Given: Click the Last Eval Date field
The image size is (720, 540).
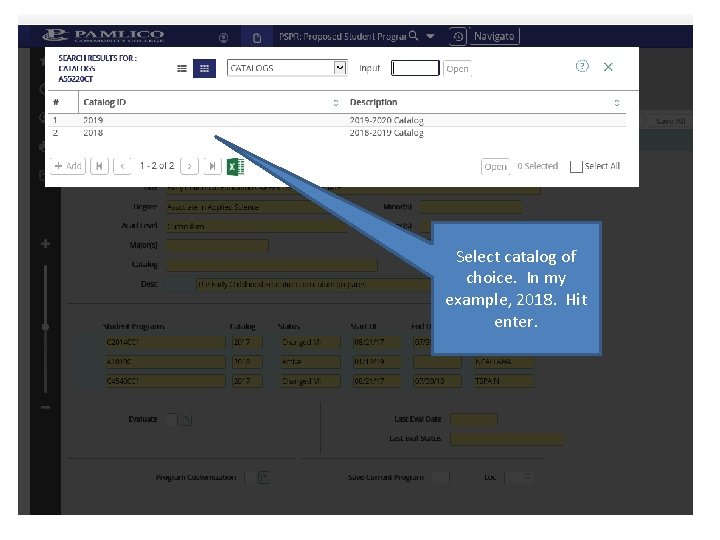Looking at the screenshot, I should 473,419.
